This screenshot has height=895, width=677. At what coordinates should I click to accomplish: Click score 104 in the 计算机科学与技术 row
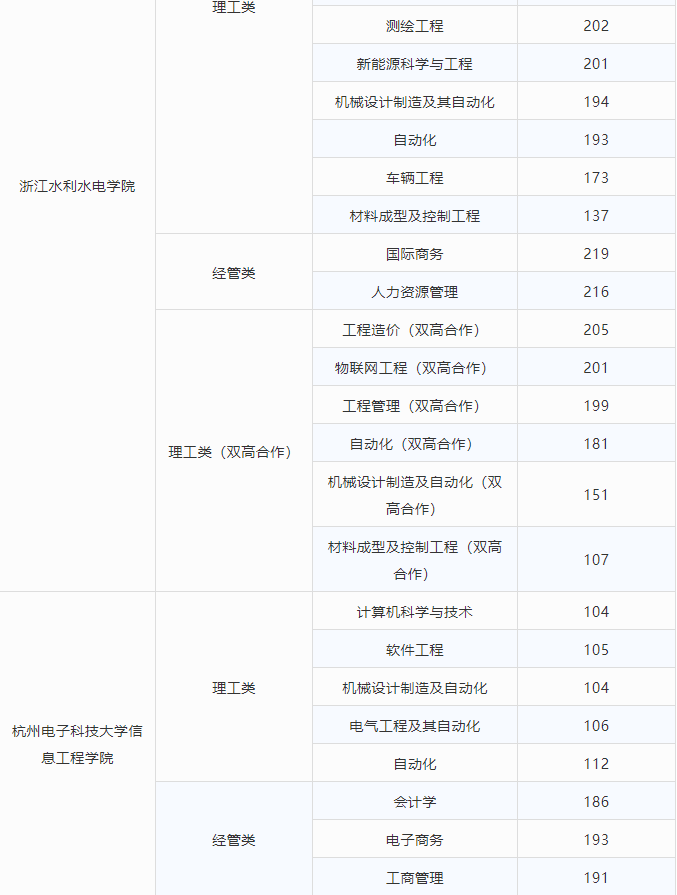(596, 612)
